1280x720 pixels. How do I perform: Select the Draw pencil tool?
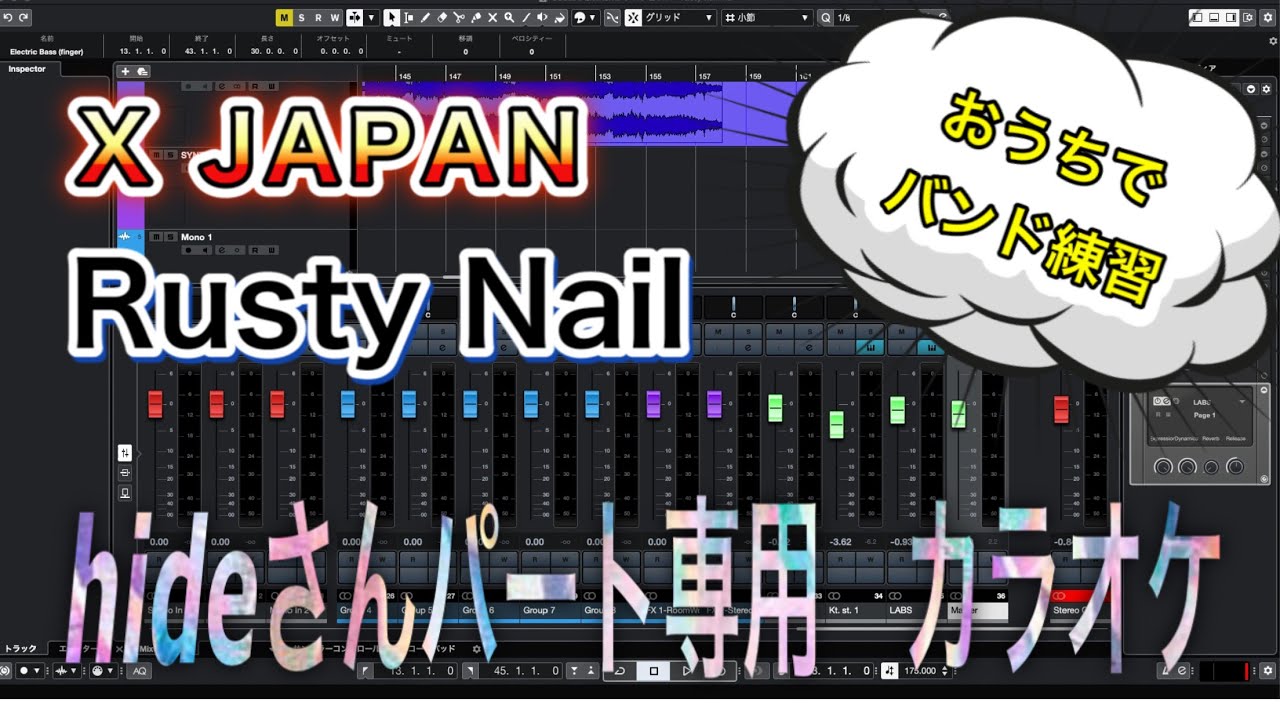(425, 17)
